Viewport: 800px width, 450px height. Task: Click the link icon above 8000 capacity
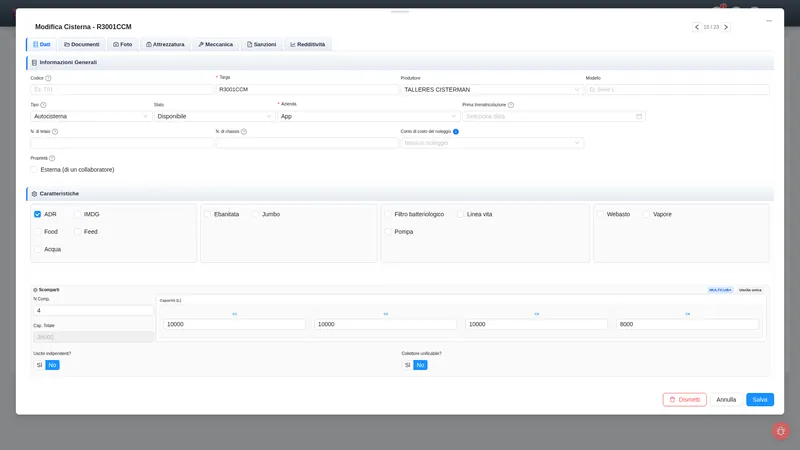tap(688, 314)
